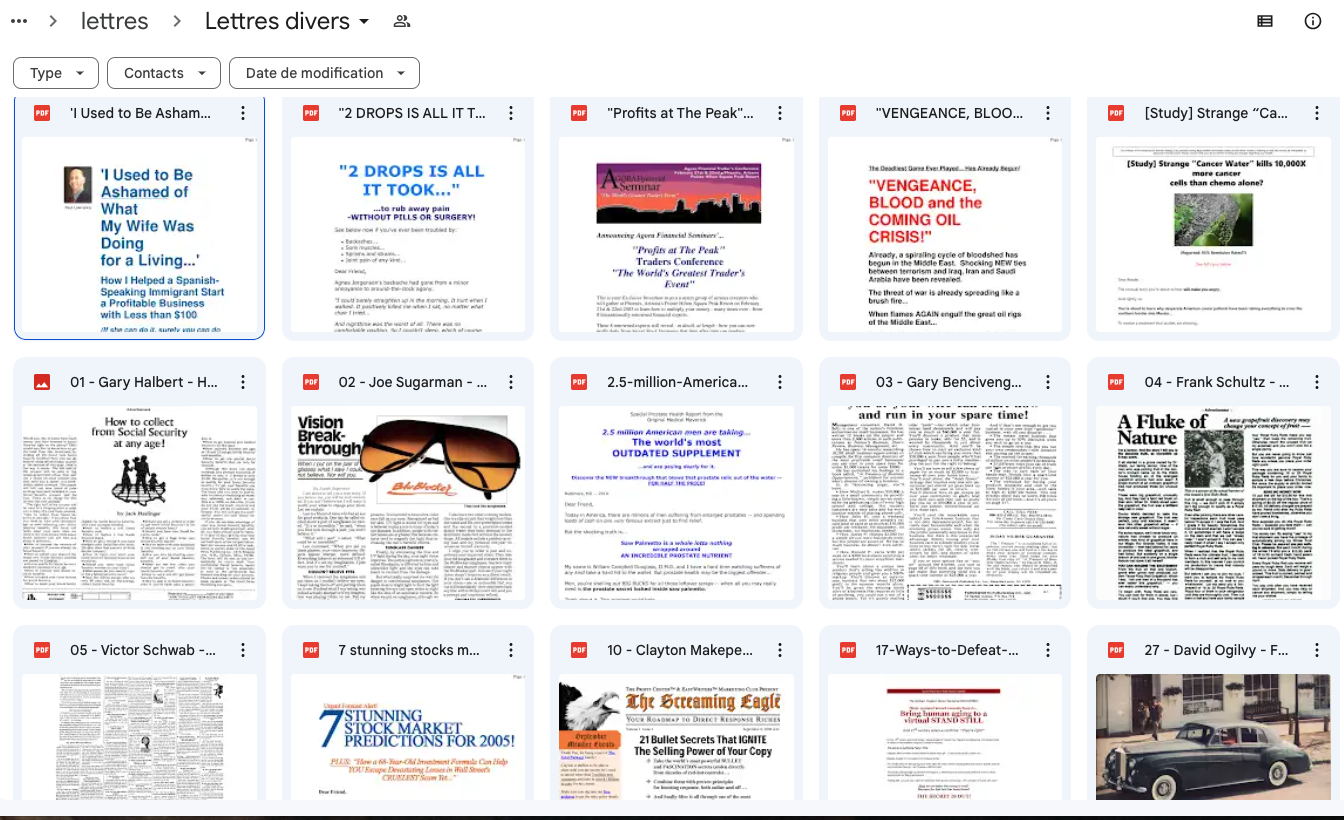Select file name 01 - Gary Halbert - H...
The height and width of the screenshot is (820, 1344).
pyautogui.click(x=144, y=382)
